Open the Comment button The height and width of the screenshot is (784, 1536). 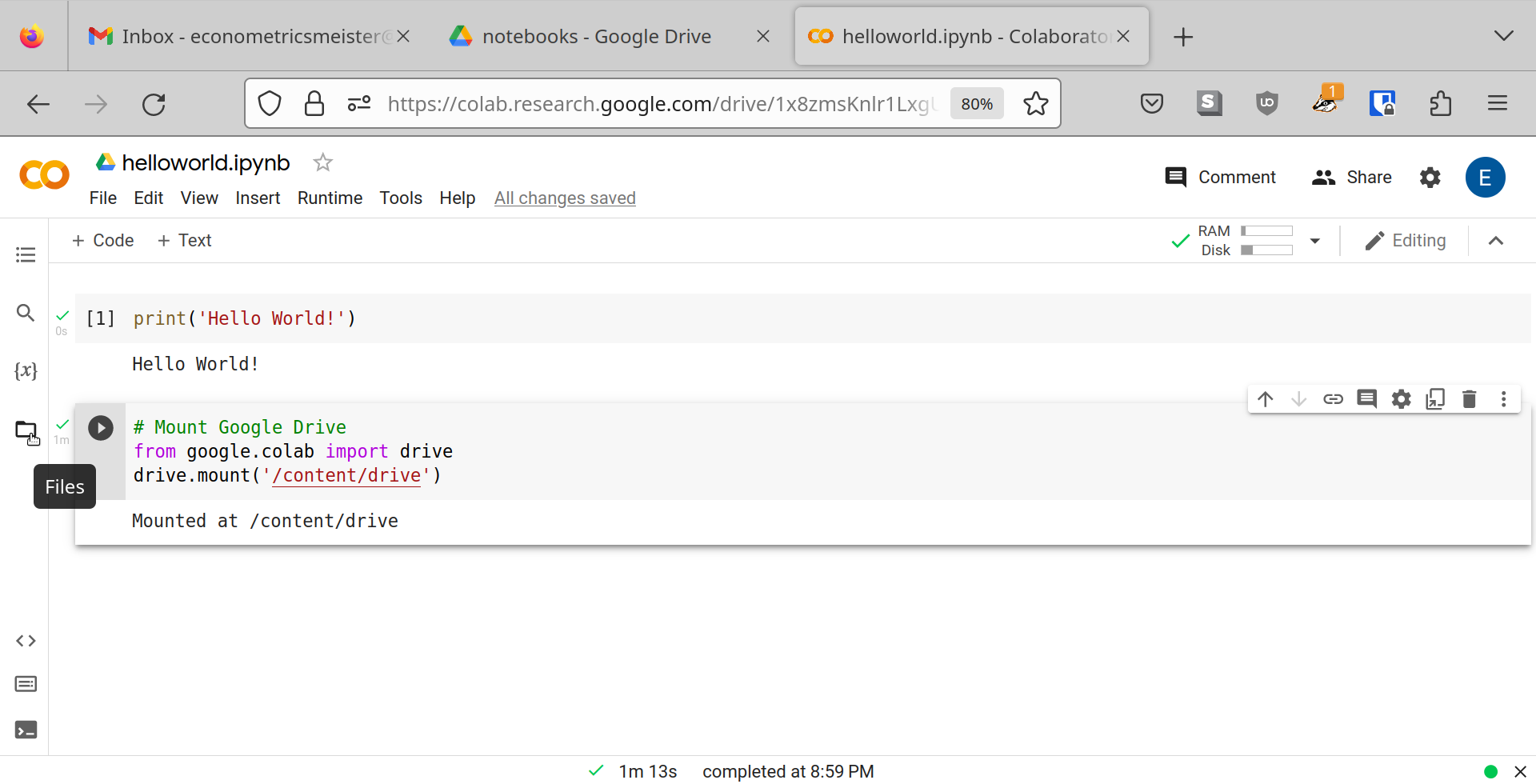pyautogui.click(x=1221, y=178)
